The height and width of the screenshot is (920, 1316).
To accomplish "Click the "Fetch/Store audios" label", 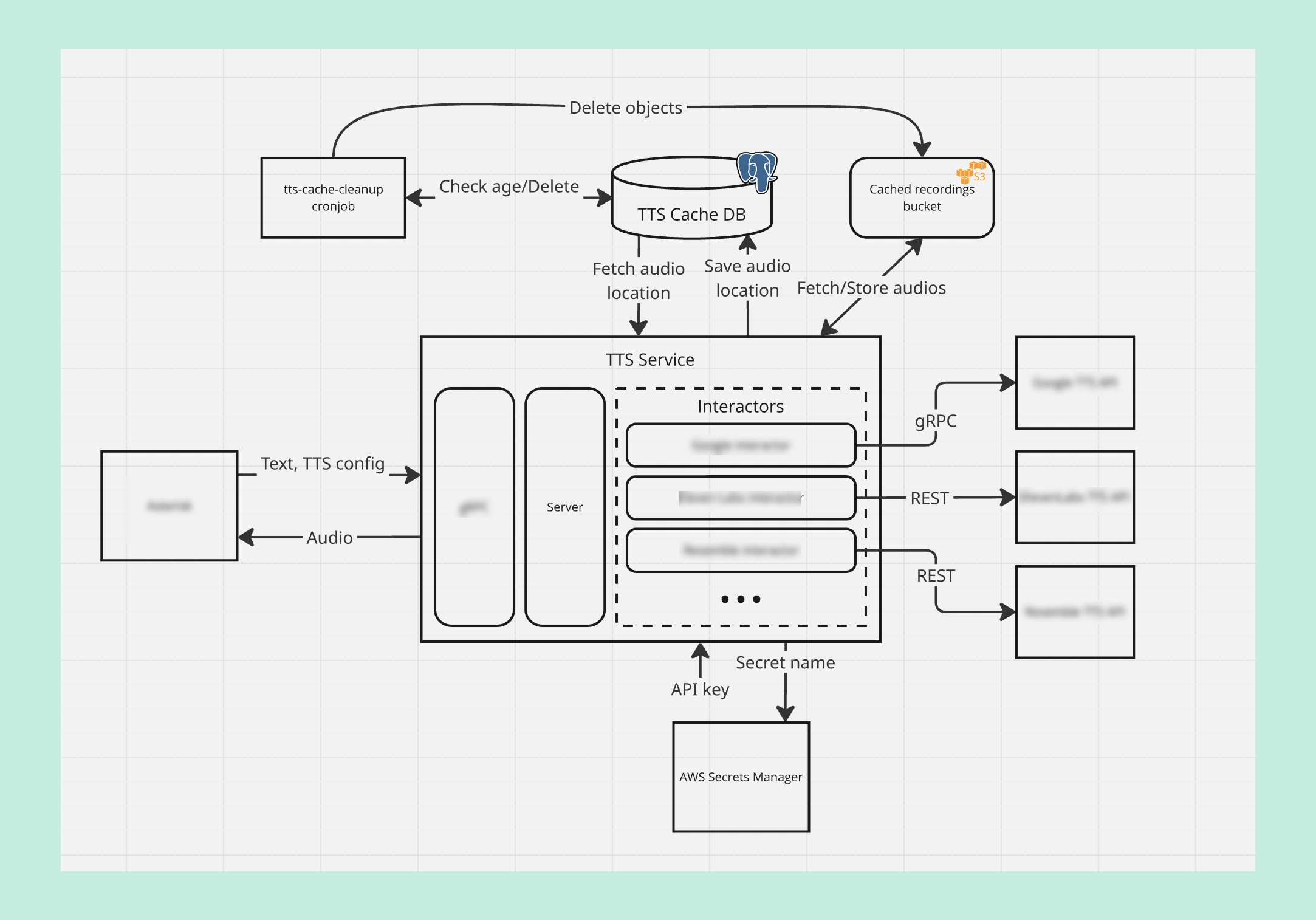I will pos(871,288).
